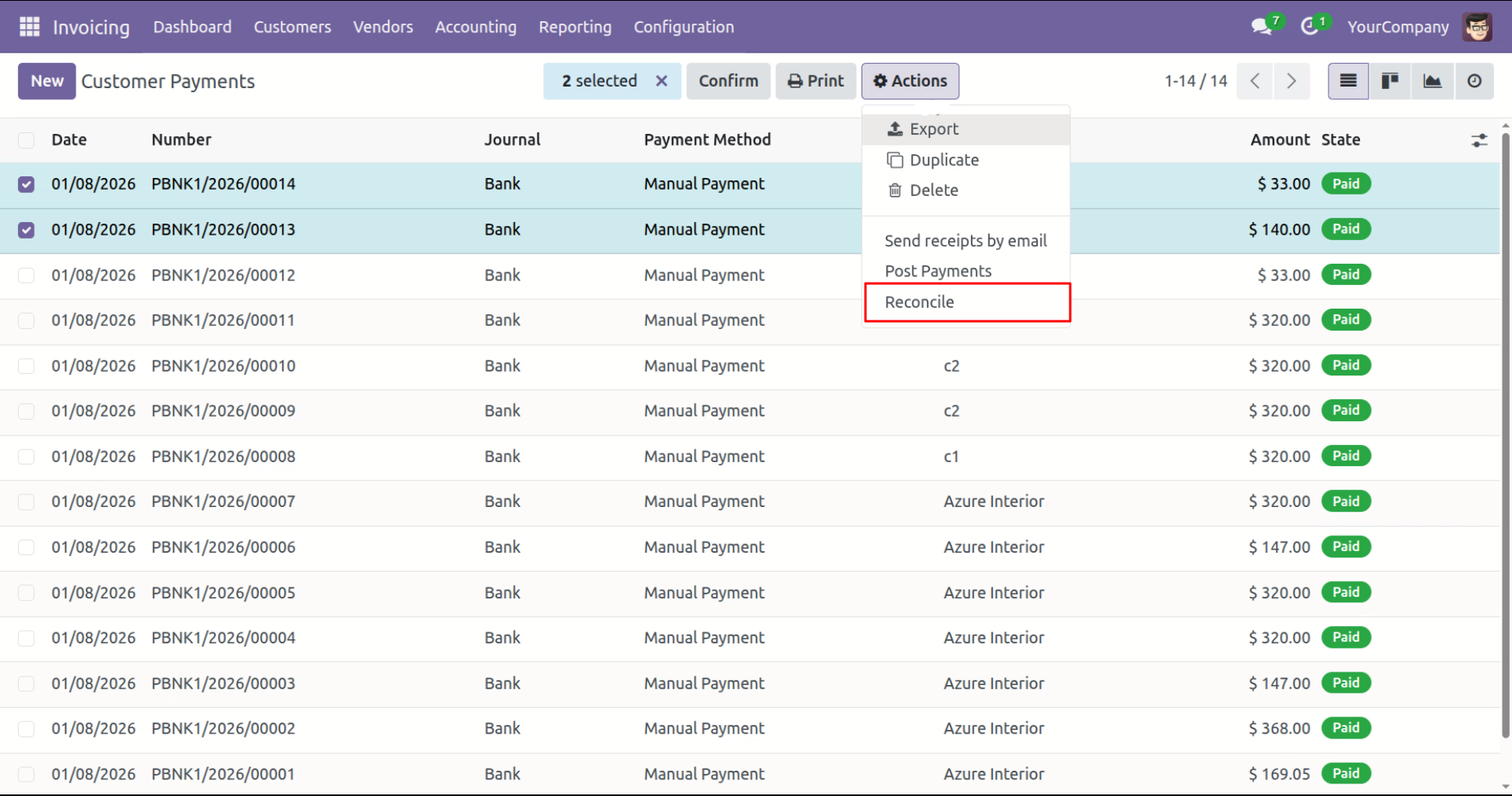Image resolution: width=1512 pixels, height=796 pixels.
Task: Open the activities clock icon
Action: point(1310,27)
